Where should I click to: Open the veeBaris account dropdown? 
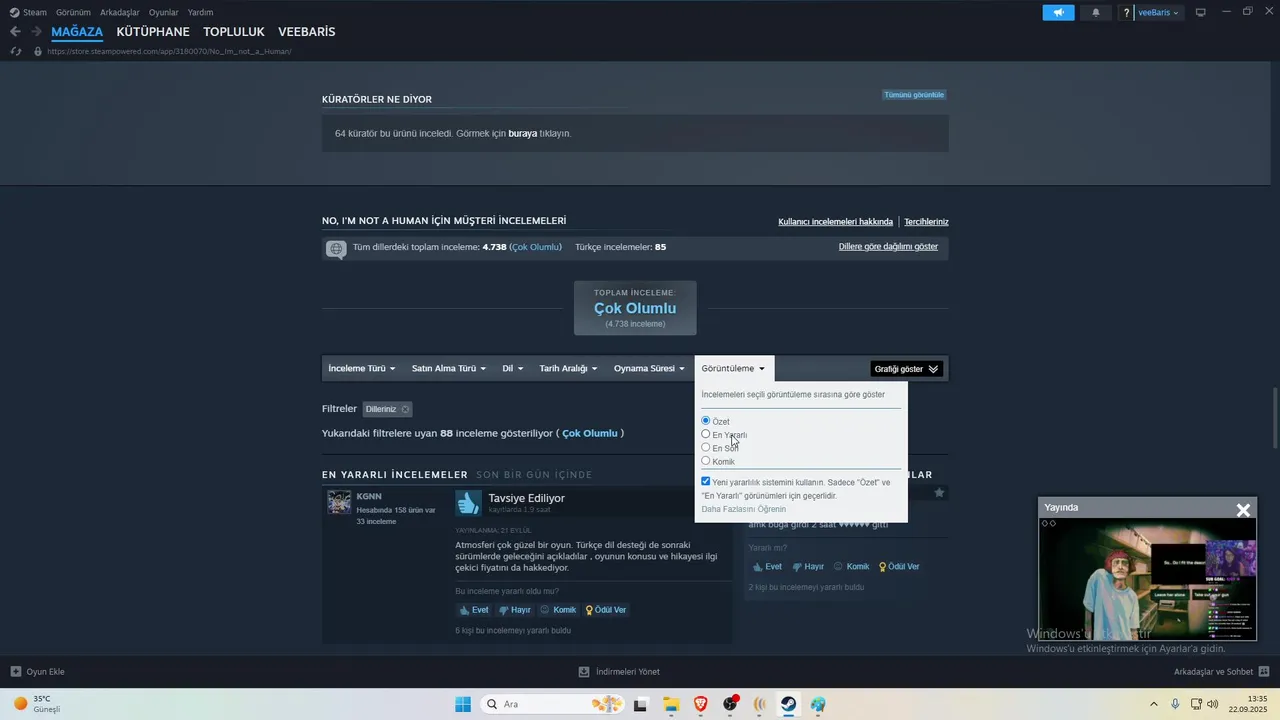(x=1158, y=12)
